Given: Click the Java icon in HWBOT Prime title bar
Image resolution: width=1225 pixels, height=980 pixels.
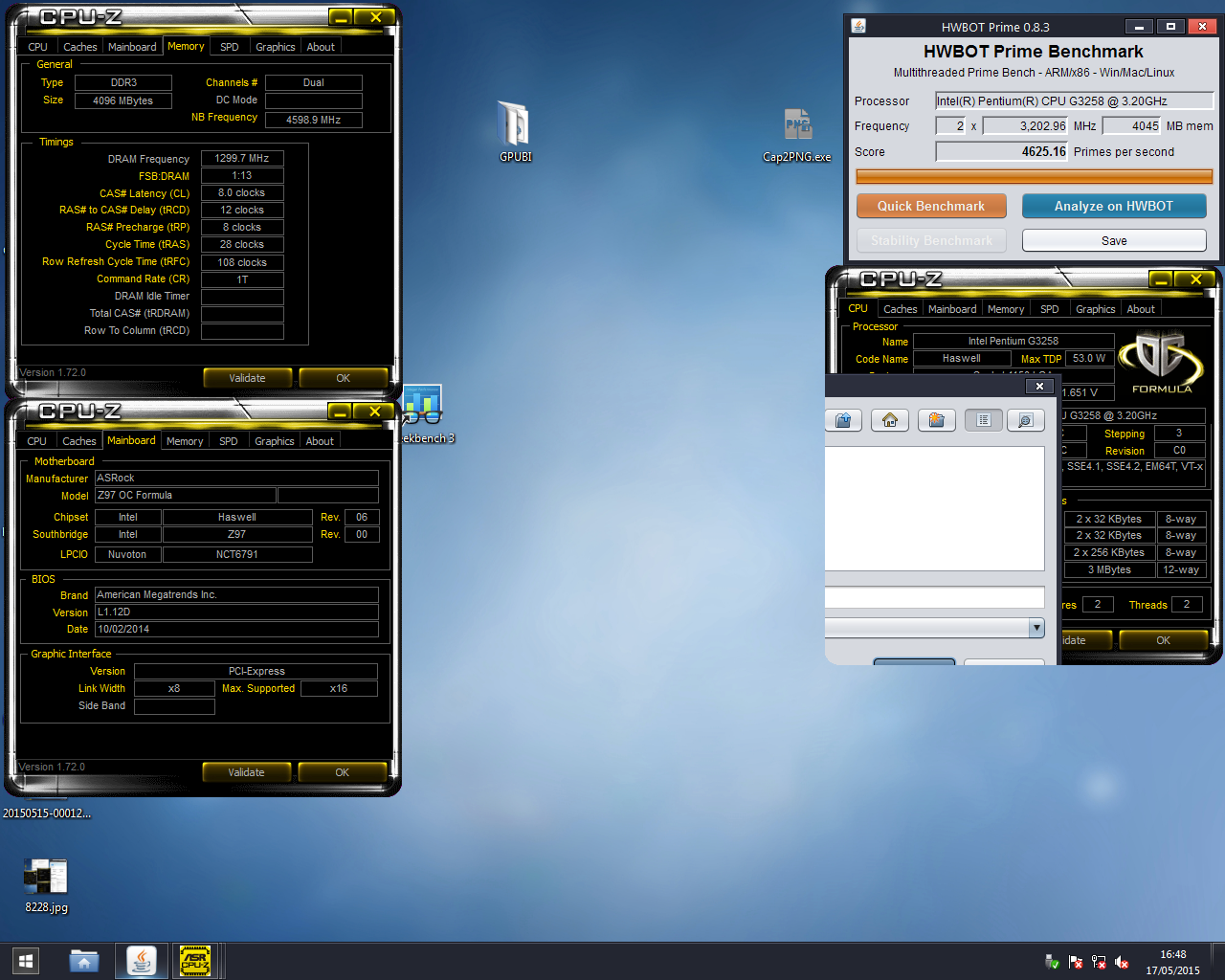Looking at the screenshot, I should [858, 26].
